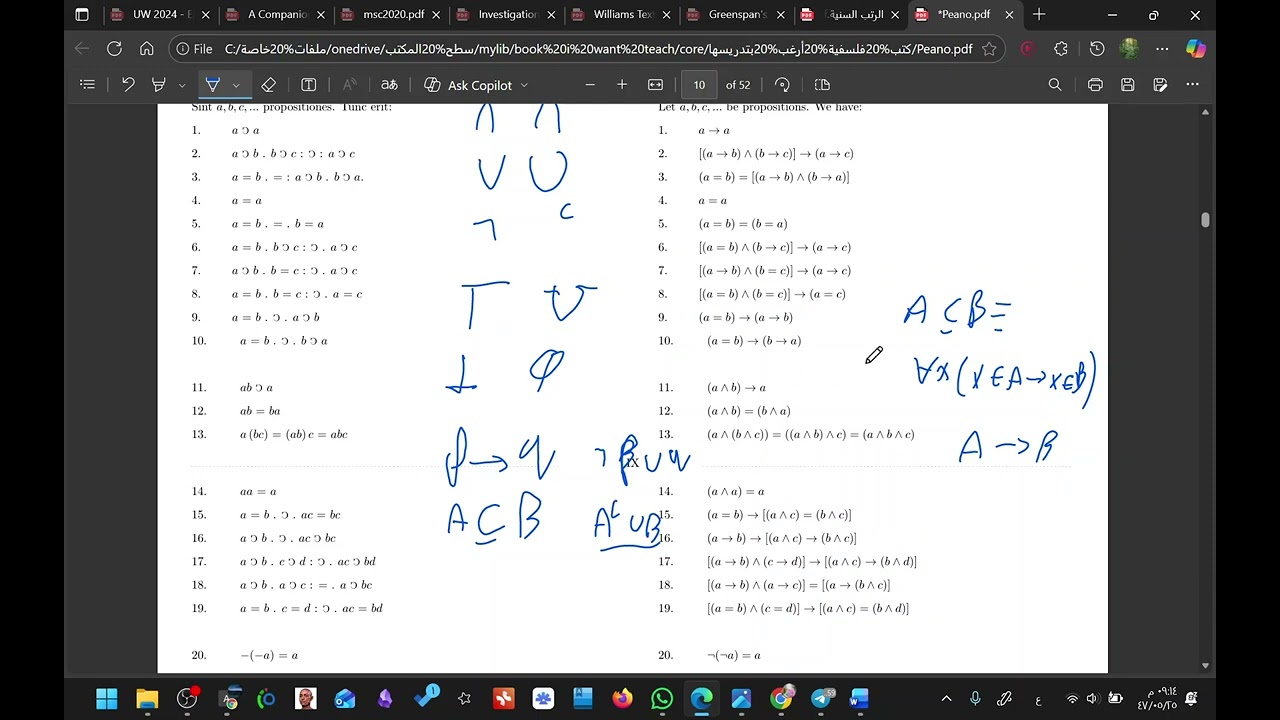The image size is (1280, 720).
Task: Open the Windows Start menu
Action: [107, 699]
